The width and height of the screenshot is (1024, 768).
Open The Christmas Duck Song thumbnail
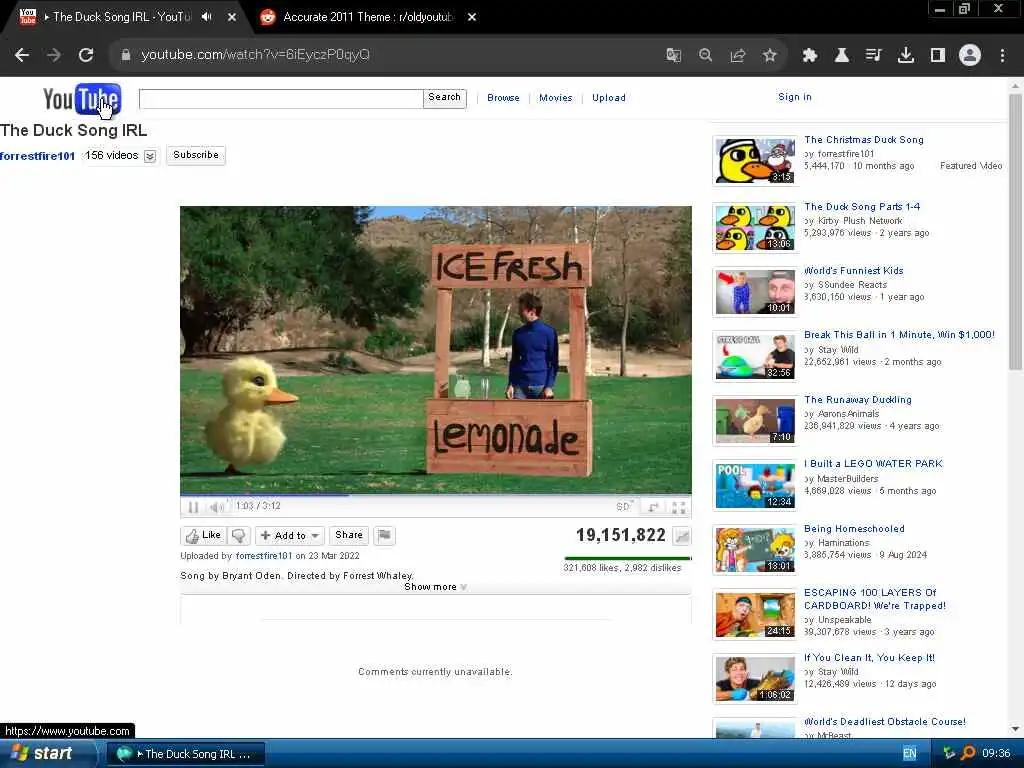coord(754,161)
